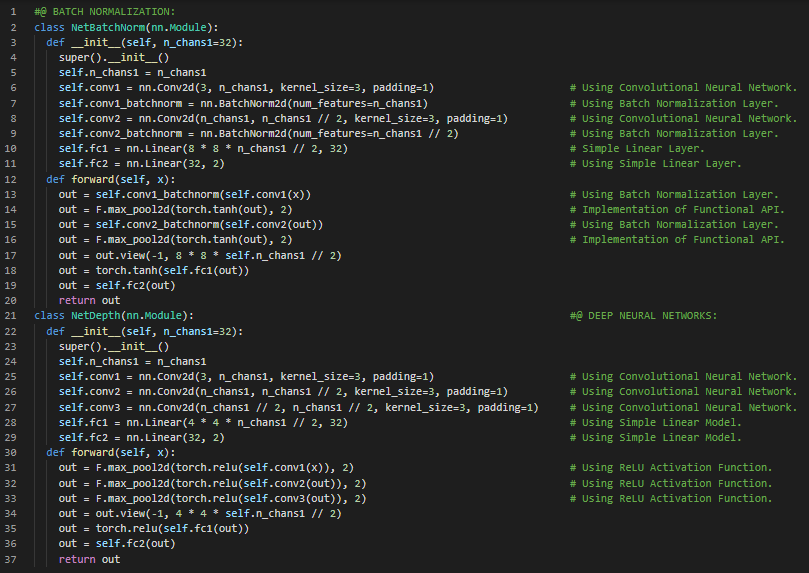
Task: Click the 'Implementation of Functional API' comment on line 14
Action: [x=683, y=209]
